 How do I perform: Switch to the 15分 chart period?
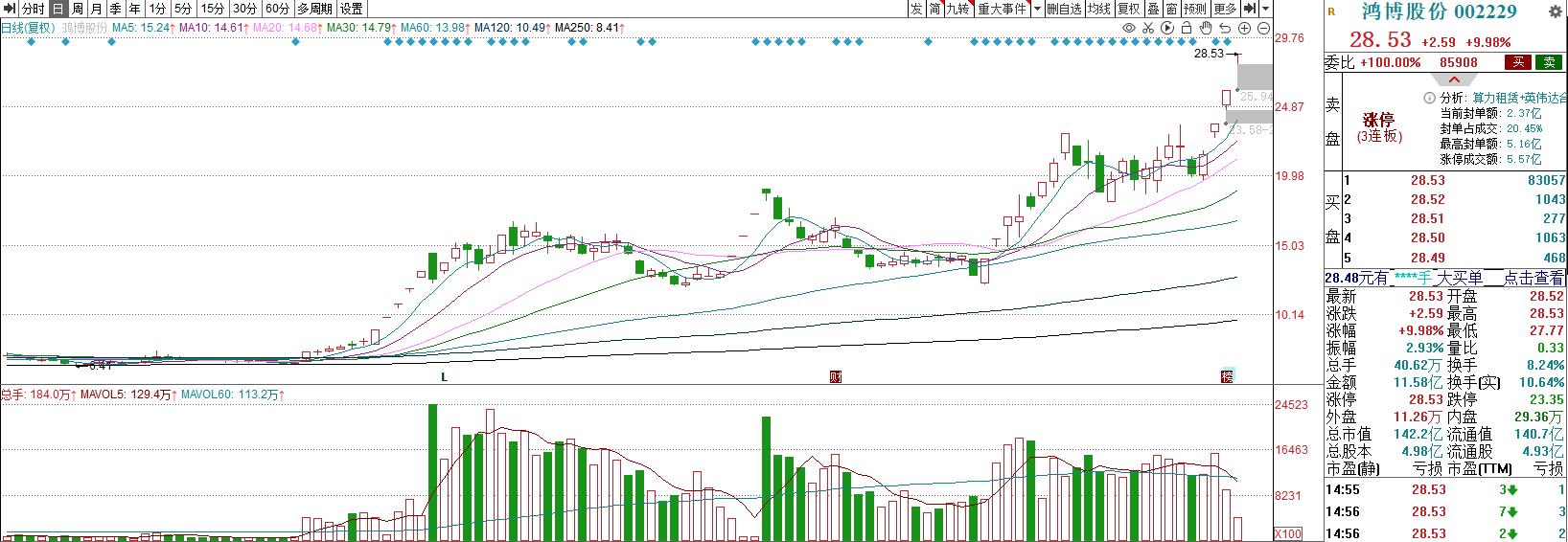213,9
